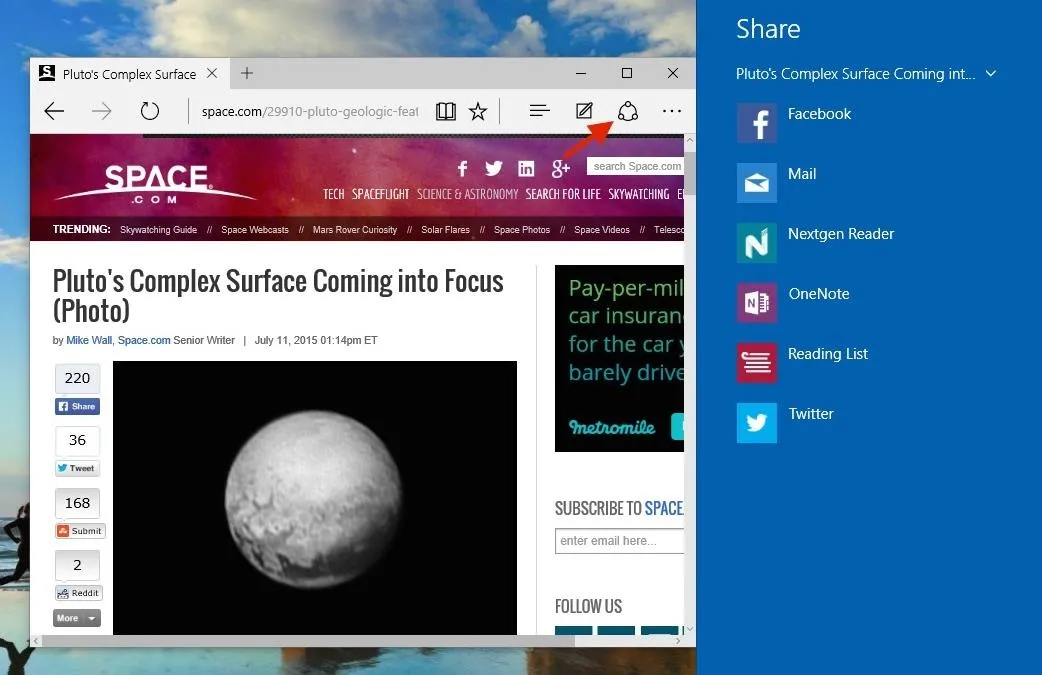The image size is (1042, 675).
Task: Click the Share icon in Edge toolbar
Action: pos(627,111)
